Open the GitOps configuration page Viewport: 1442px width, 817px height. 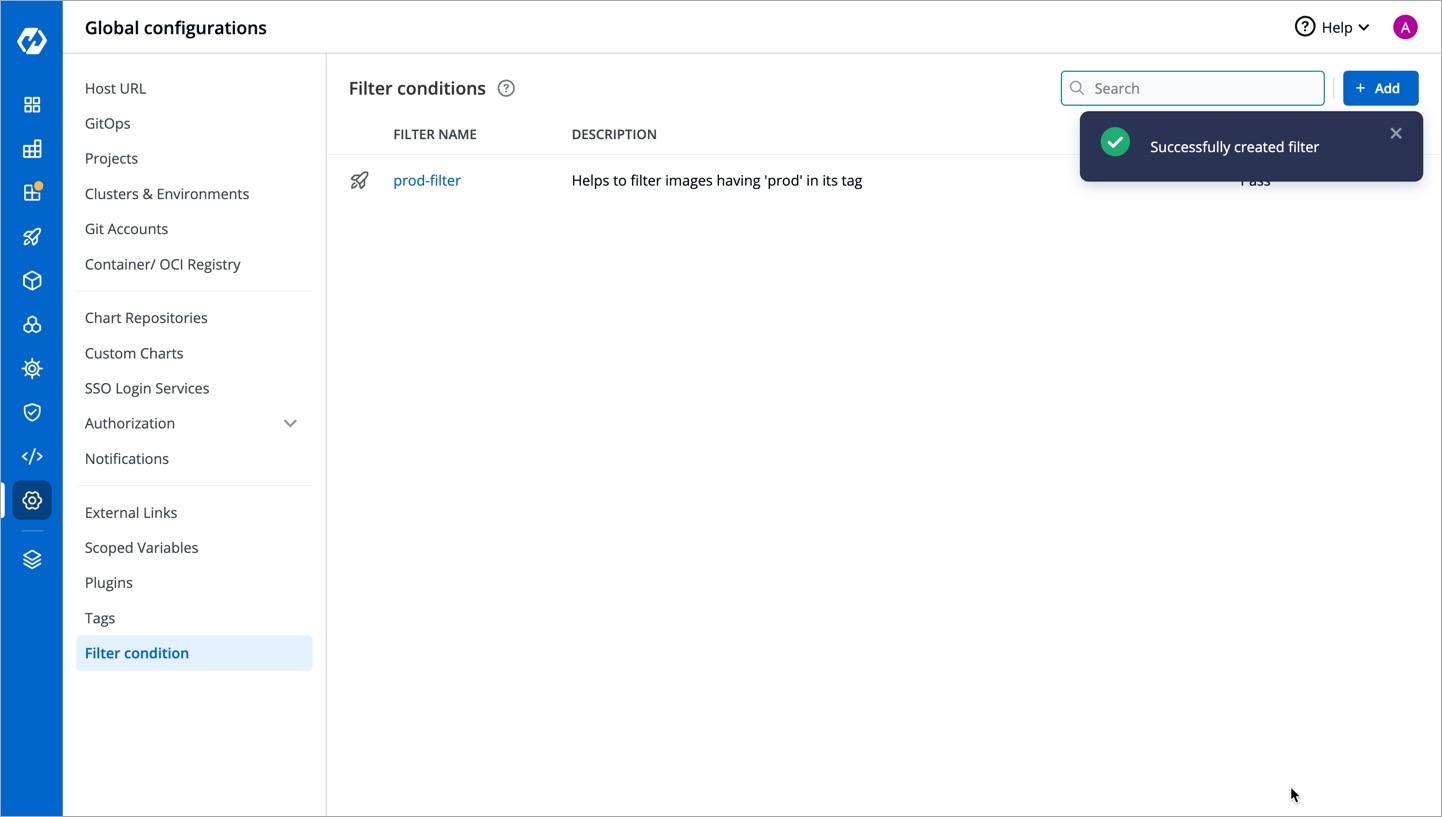point(107,123)
